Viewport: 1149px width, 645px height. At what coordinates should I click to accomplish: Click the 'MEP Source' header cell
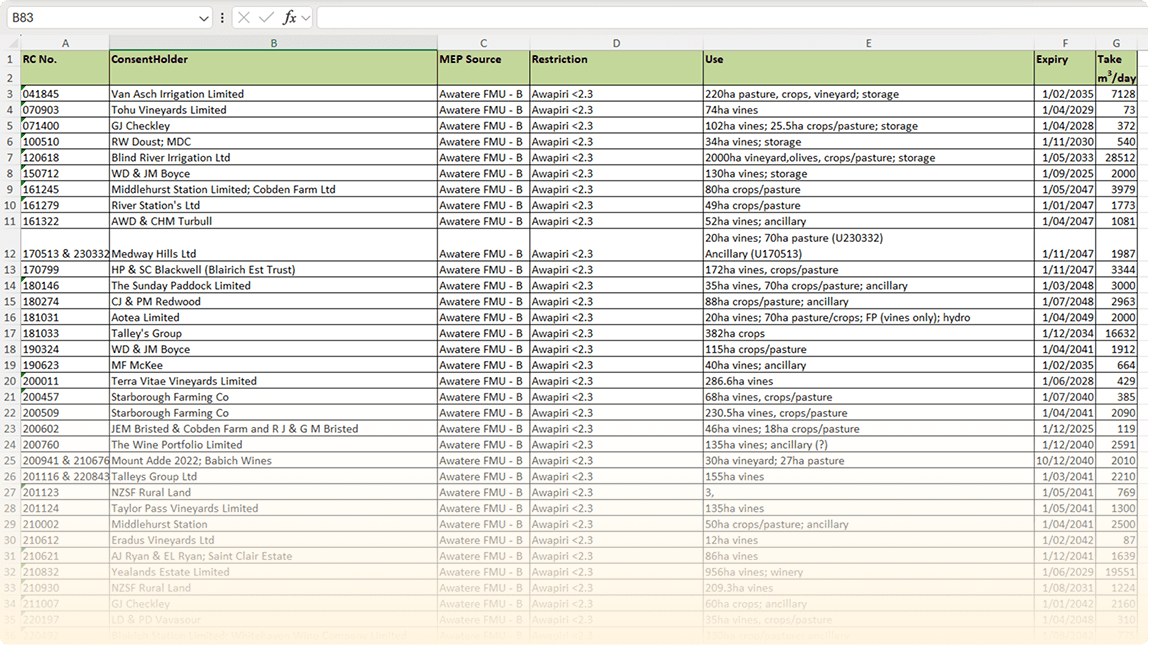click(x=484, y=59)
